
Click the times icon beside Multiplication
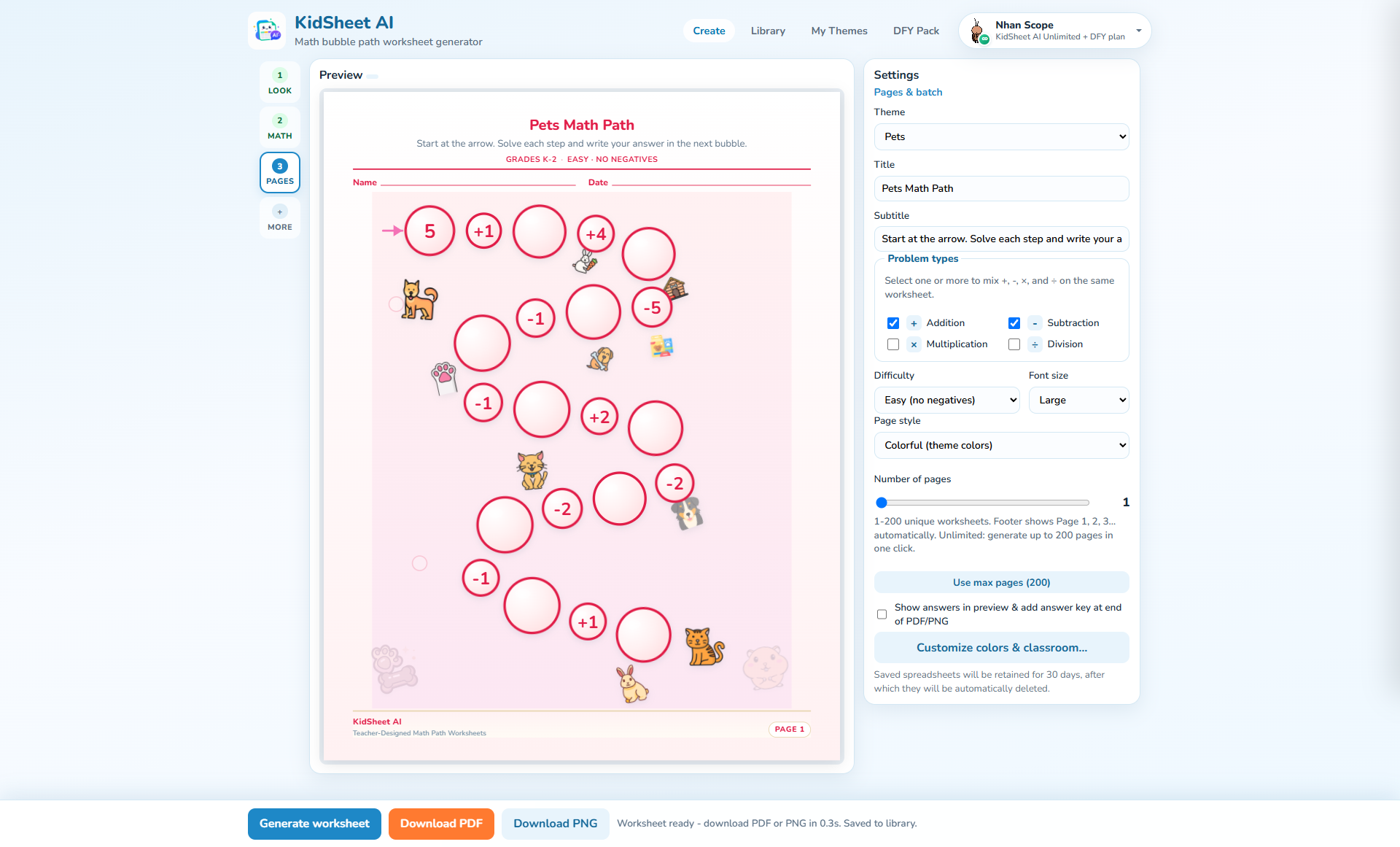[914, 344]
